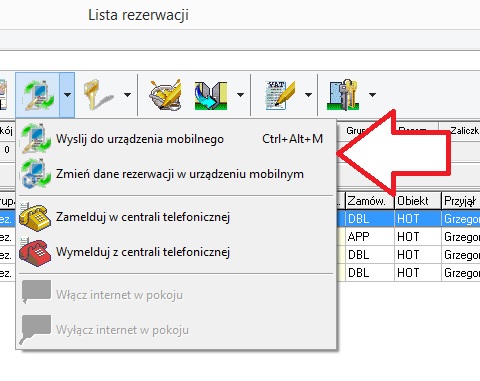Click the Wyłącz internet w pokoju entry
480x381 pixels.
click(176, 330)
